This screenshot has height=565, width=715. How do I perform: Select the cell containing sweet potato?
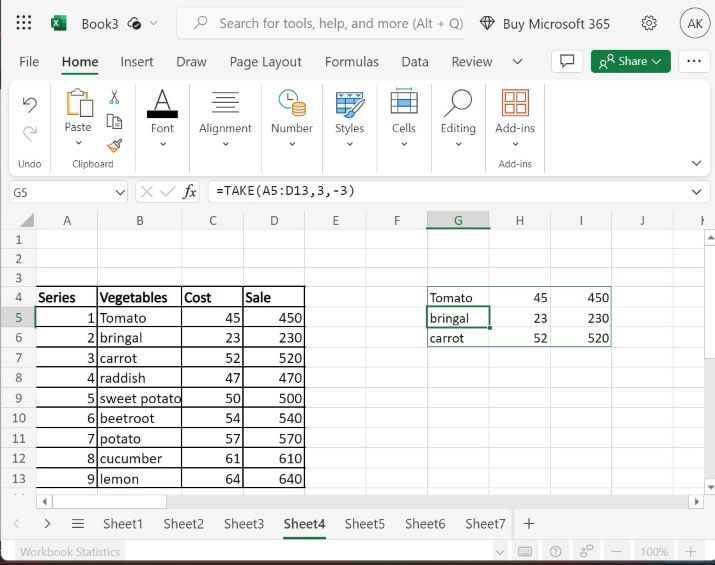[140, 398]
